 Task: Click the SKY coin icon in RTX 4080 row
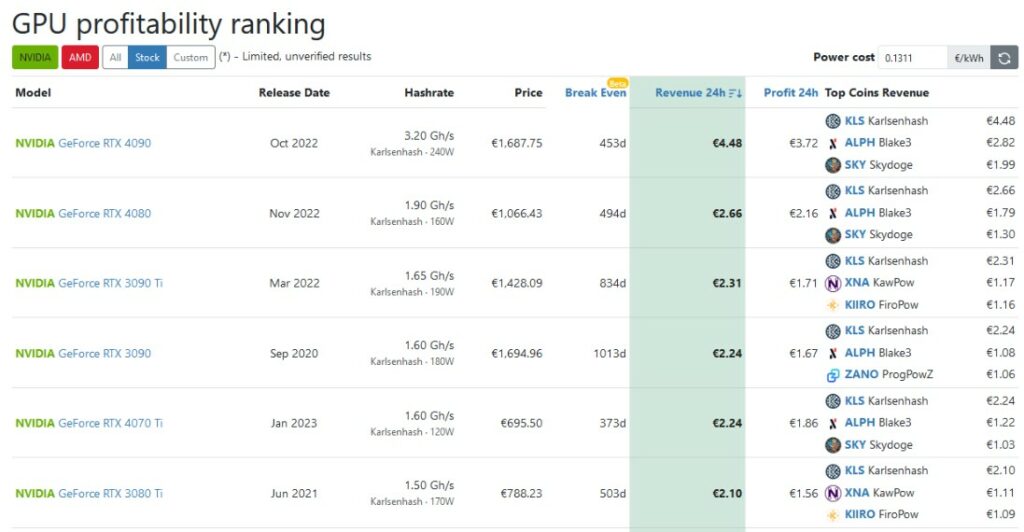(833, 235)
